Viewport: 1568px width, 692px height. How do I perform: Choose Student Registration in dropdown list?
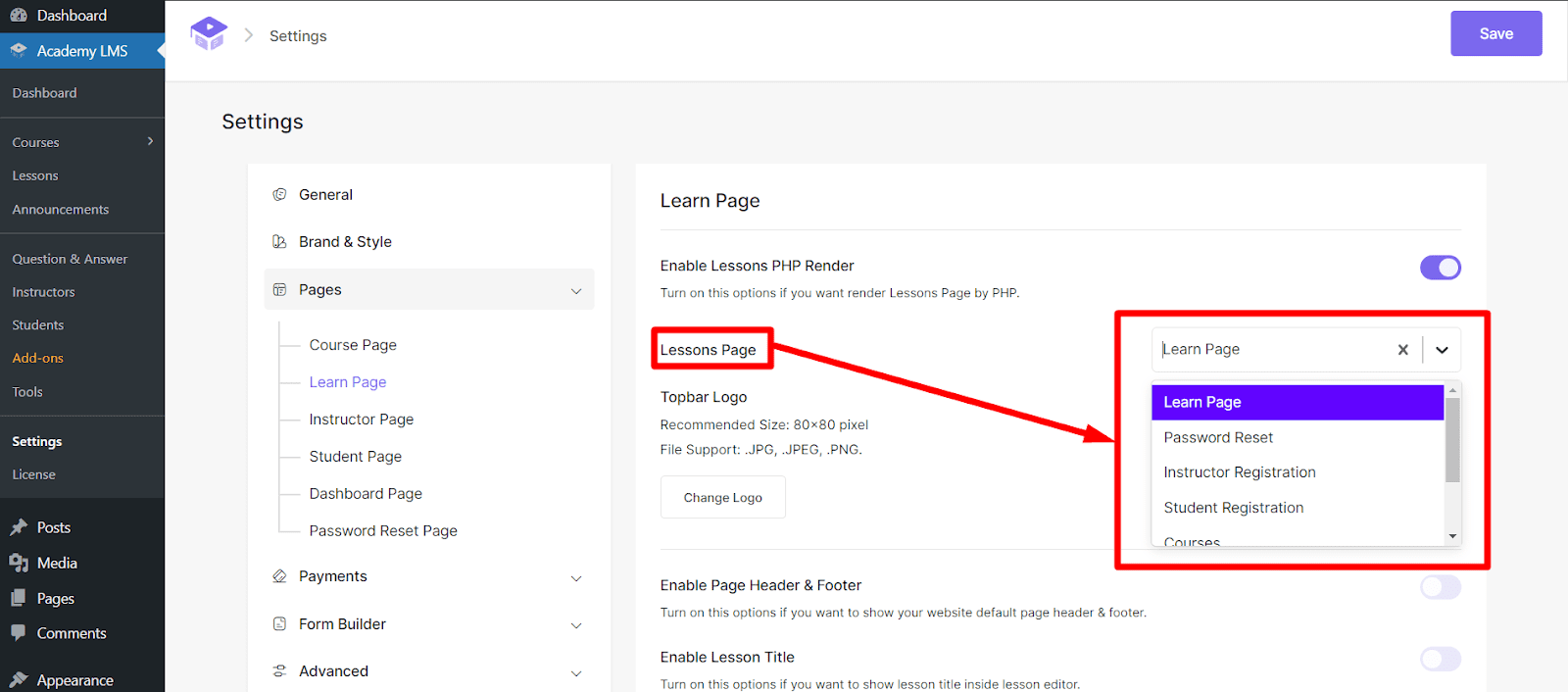(1298, 508)
